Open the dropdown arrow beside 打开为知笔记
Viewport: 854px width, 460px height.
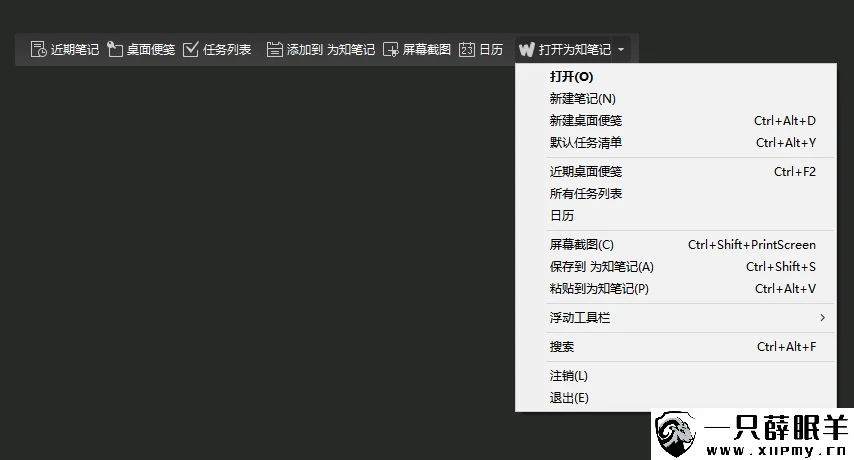[x=621, y=50]
